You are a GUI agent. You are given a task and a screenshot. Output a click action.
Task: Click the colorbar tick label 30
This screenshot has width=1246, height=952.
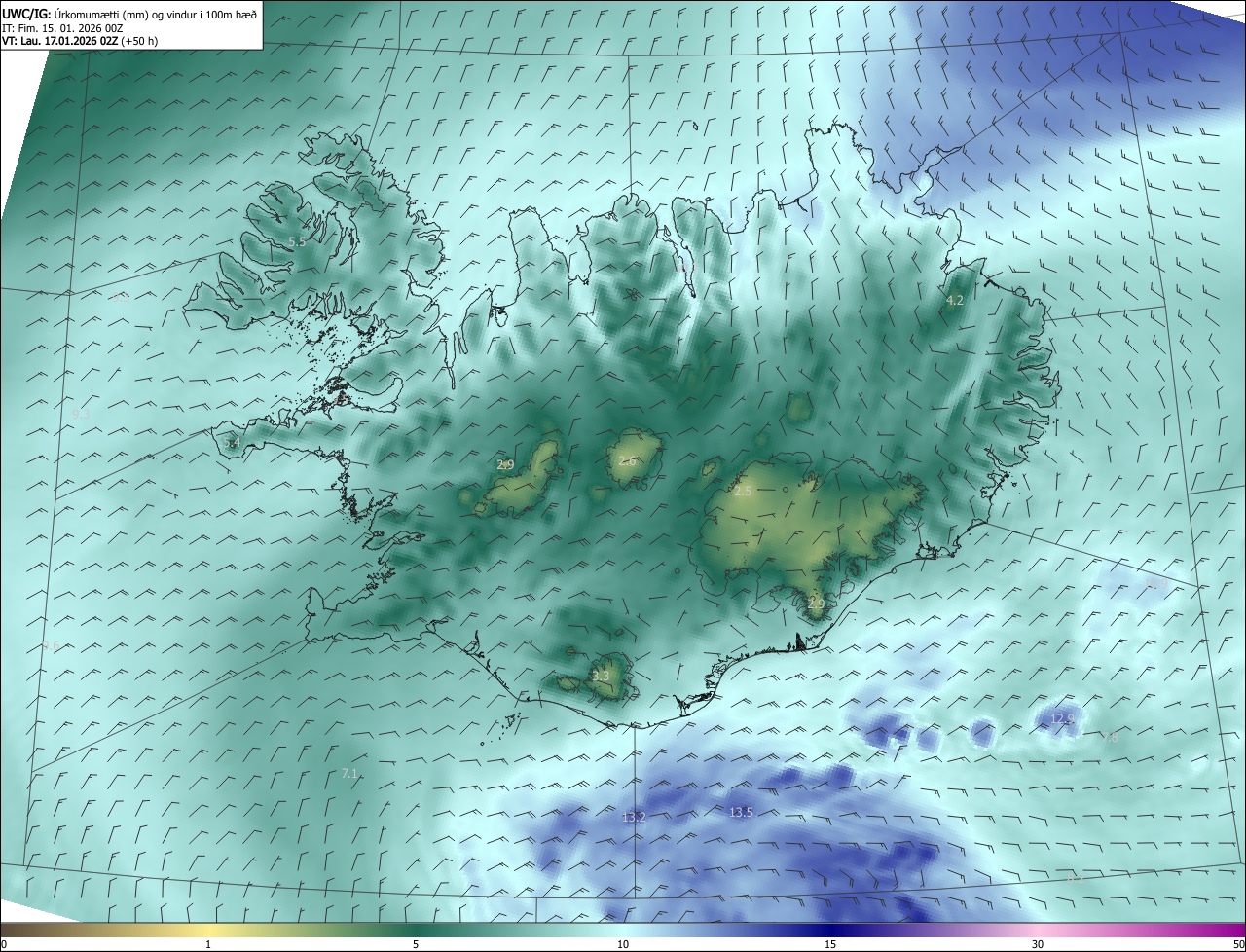[1038, 944]
